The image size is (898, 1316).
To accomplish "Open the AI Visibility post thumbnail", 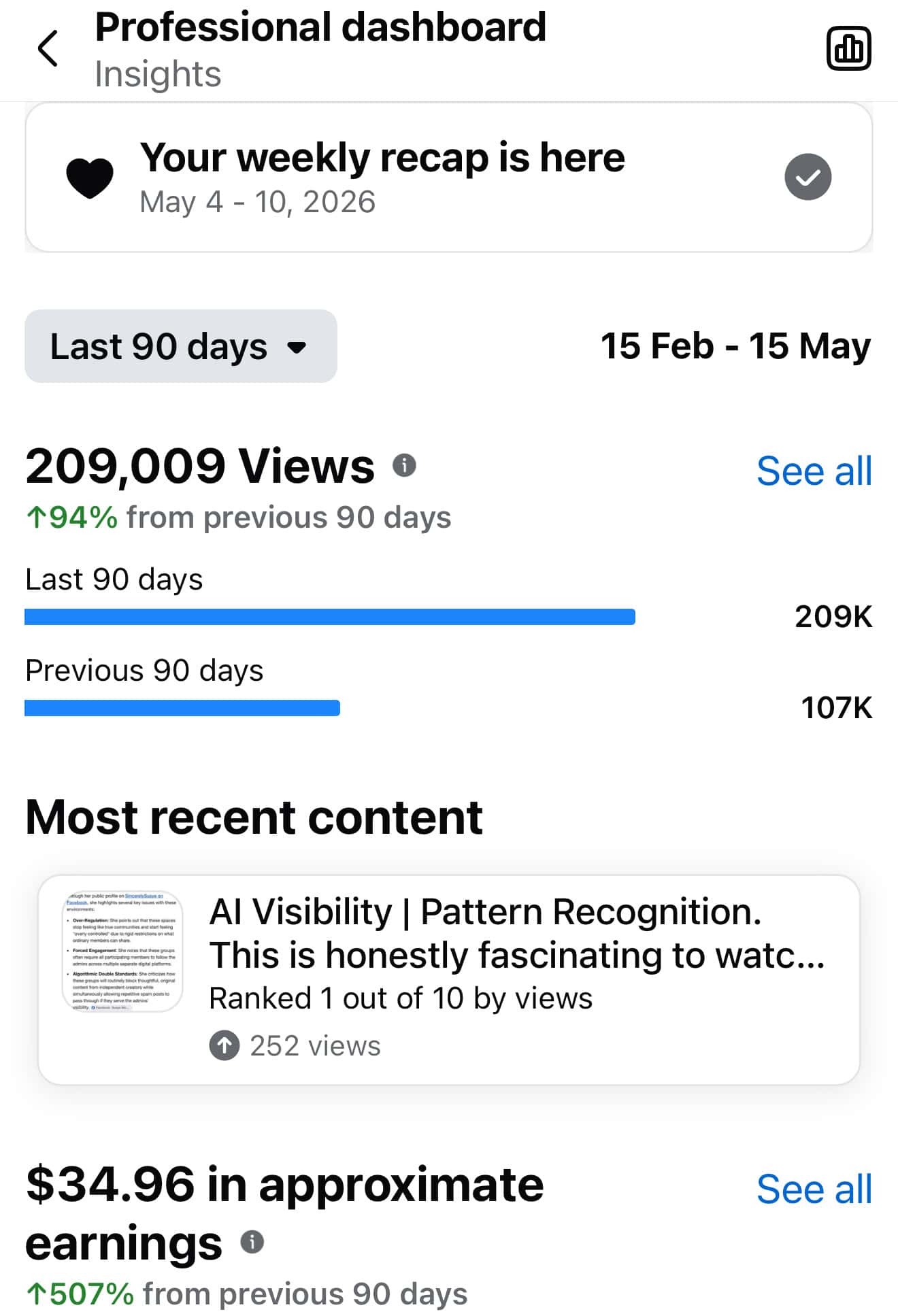I will tap(122, 951).
